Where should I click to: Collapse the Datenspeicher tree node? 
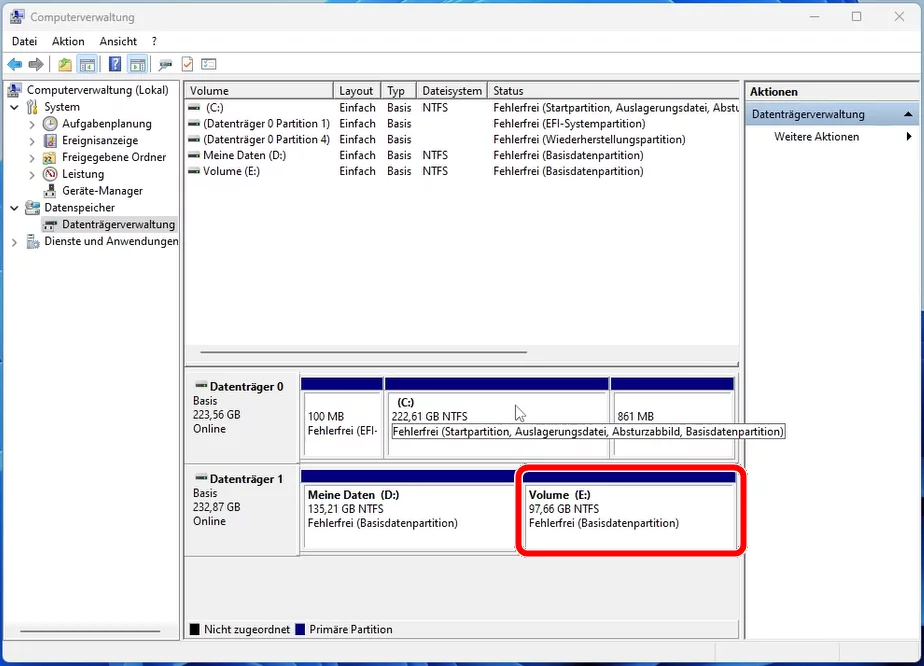coord(15,208)
